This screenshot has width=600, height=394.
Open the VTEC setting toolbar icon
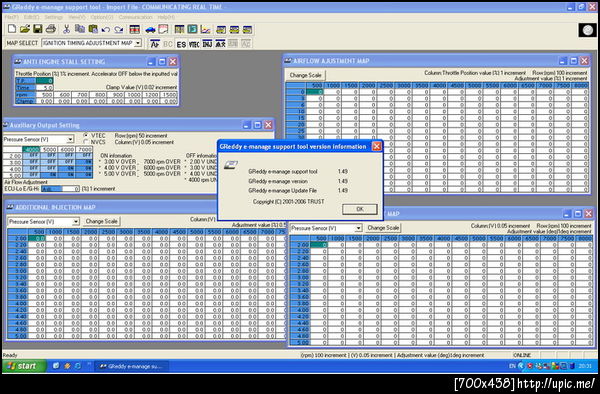194,44
